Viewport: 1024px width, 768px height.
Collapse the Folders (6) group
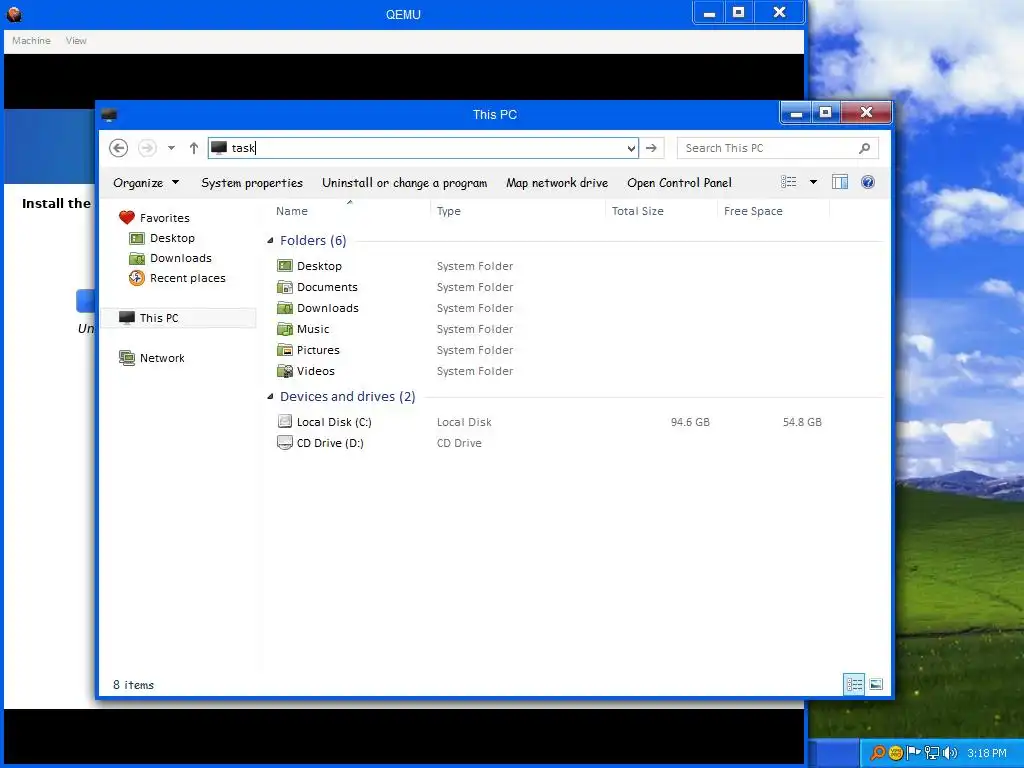coord(270,240)
